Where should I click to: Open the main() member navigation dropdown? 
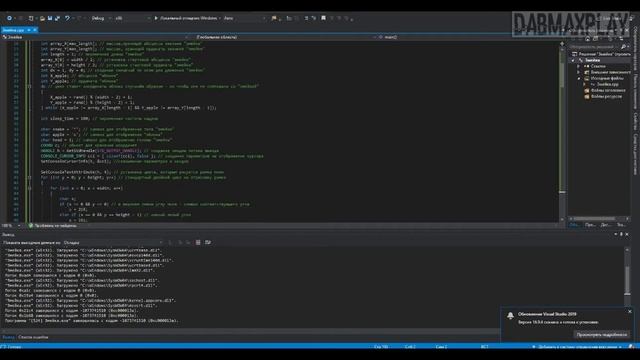click(x=469, y=37)
